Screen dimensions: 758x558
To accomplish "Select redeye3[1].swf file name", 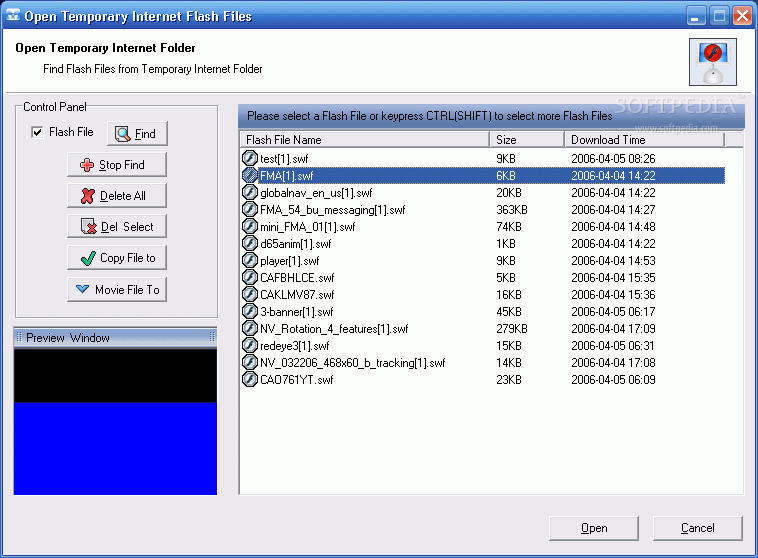I will click(294, 346).
